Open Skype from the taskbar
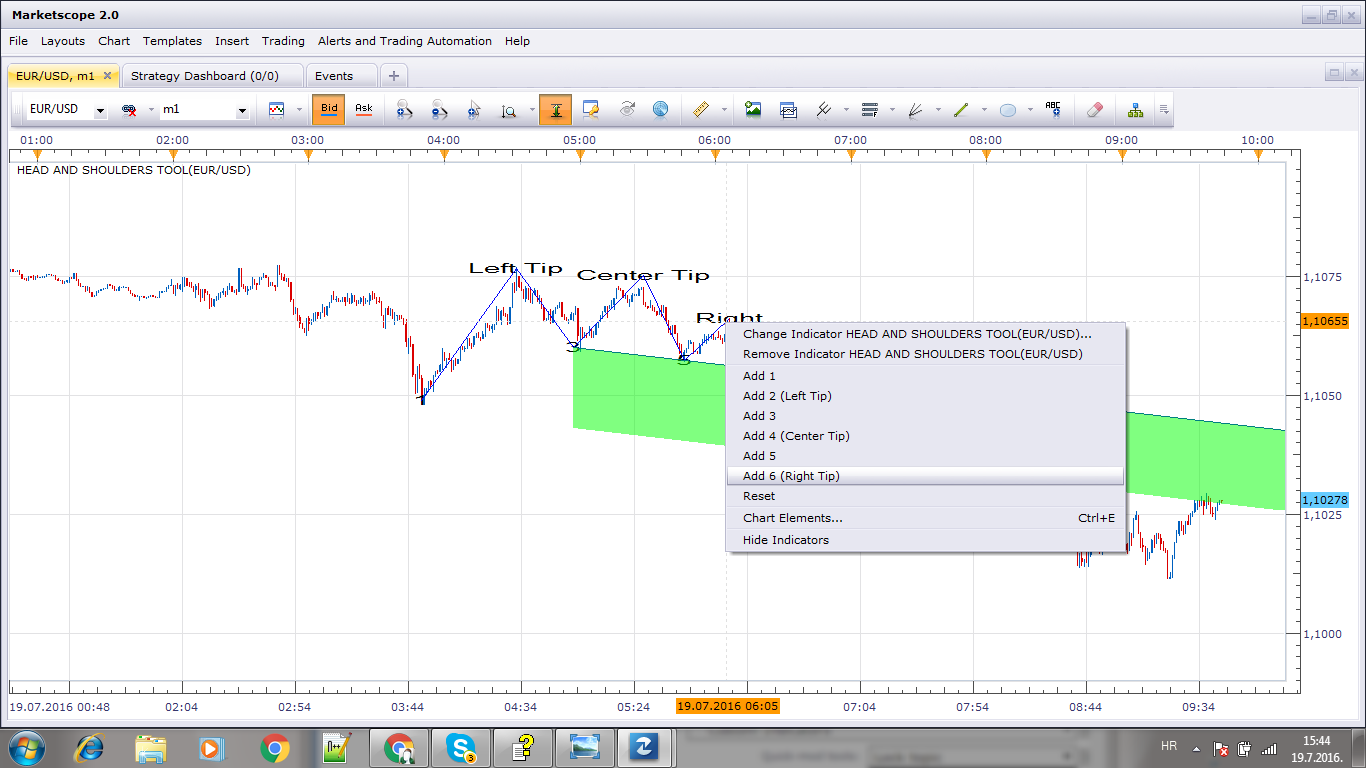This screenshot has height=768, width=1366. coord(461,747)
